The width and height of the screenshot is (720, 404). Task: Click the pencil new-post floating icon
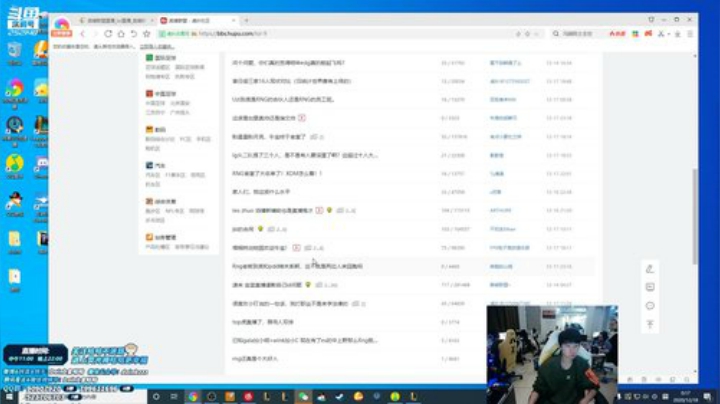[650, 269]
